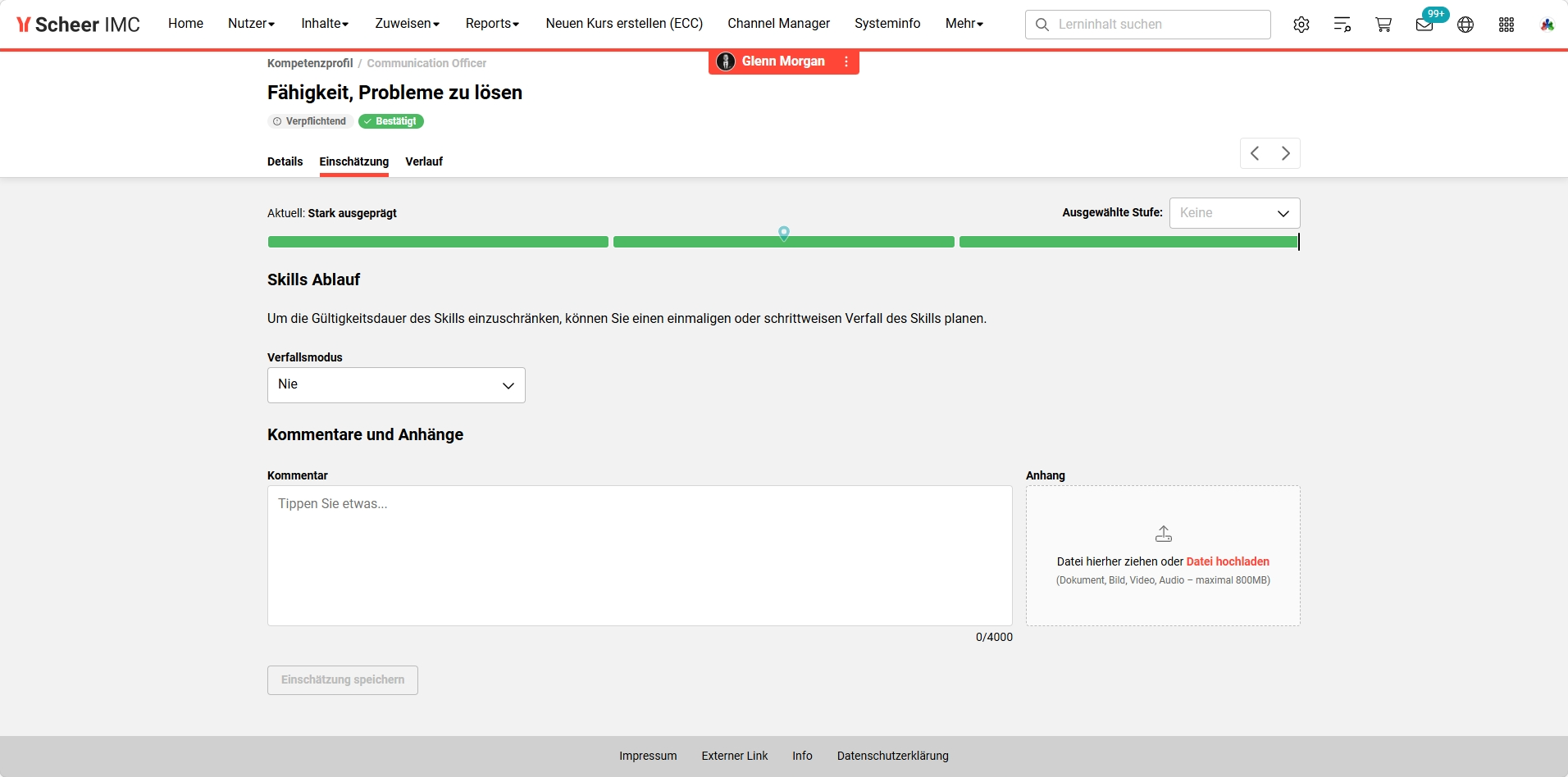Open the settings gear icon
The height and width of the screenshot is (777, 1568).
tap(1301, 25)
